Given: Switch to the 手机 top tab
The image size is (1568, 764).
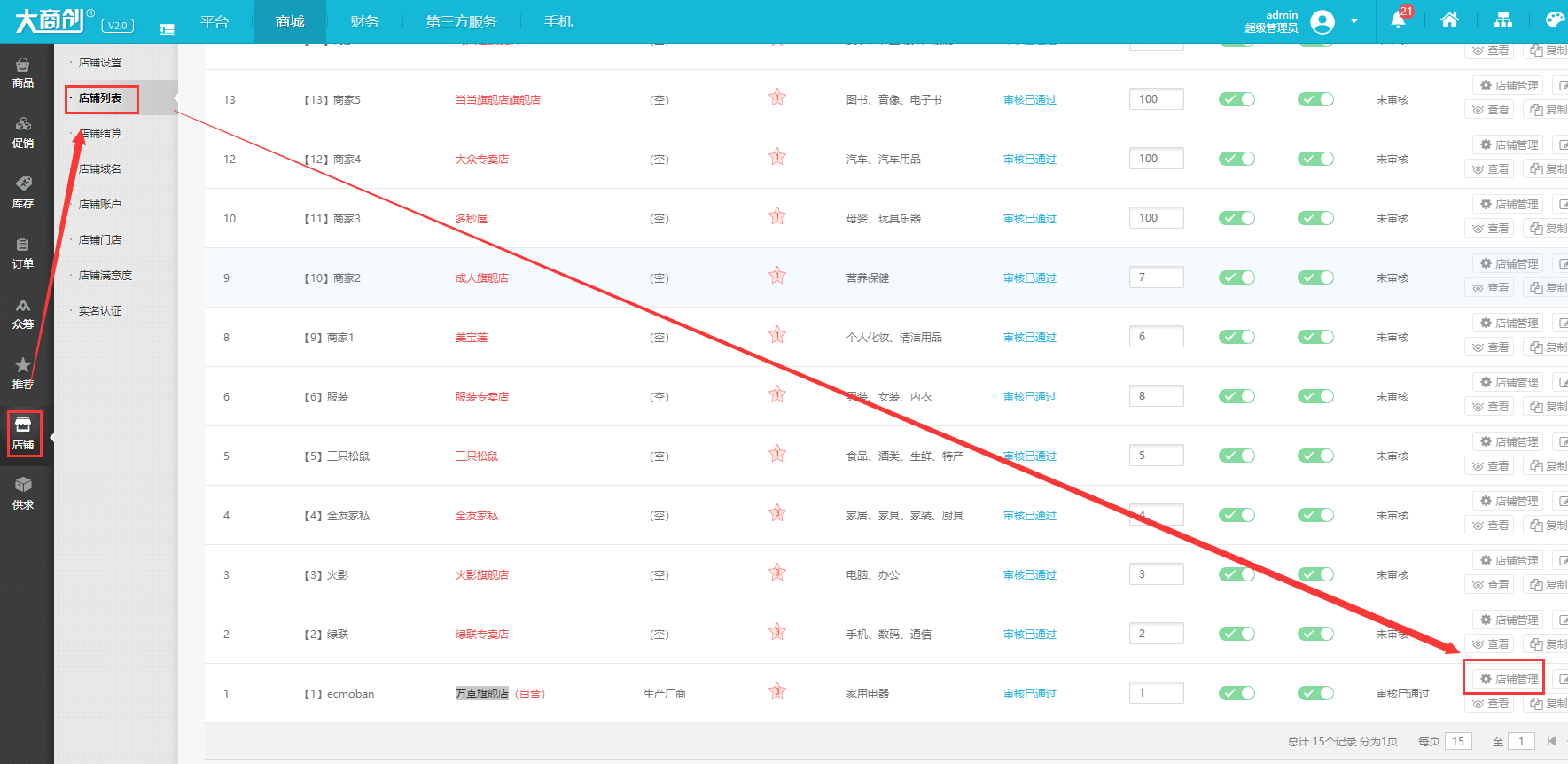Looking at the screenshot, I should pyautogui.click(x=558, y=21).
